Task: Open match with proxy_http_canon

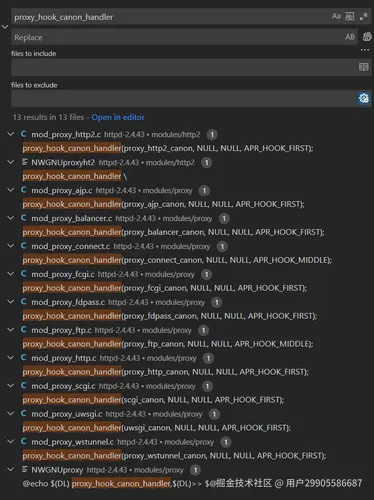Action: point(166,372)
